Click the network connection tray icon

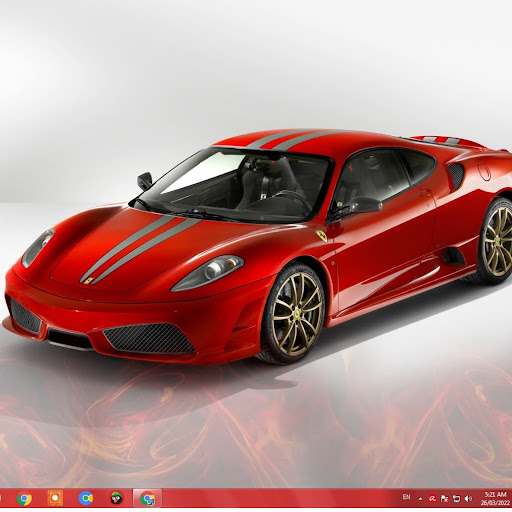(x=456, y=499)
